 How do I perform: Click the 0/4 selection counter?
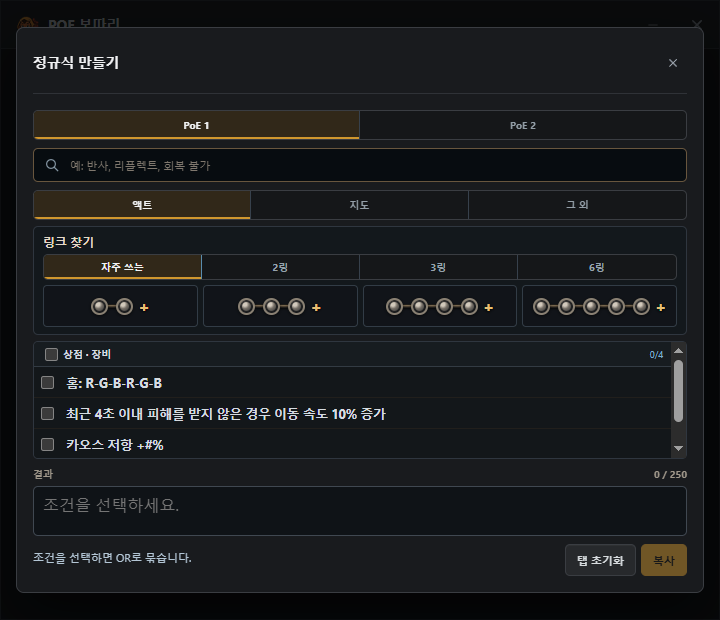(656, 355)
